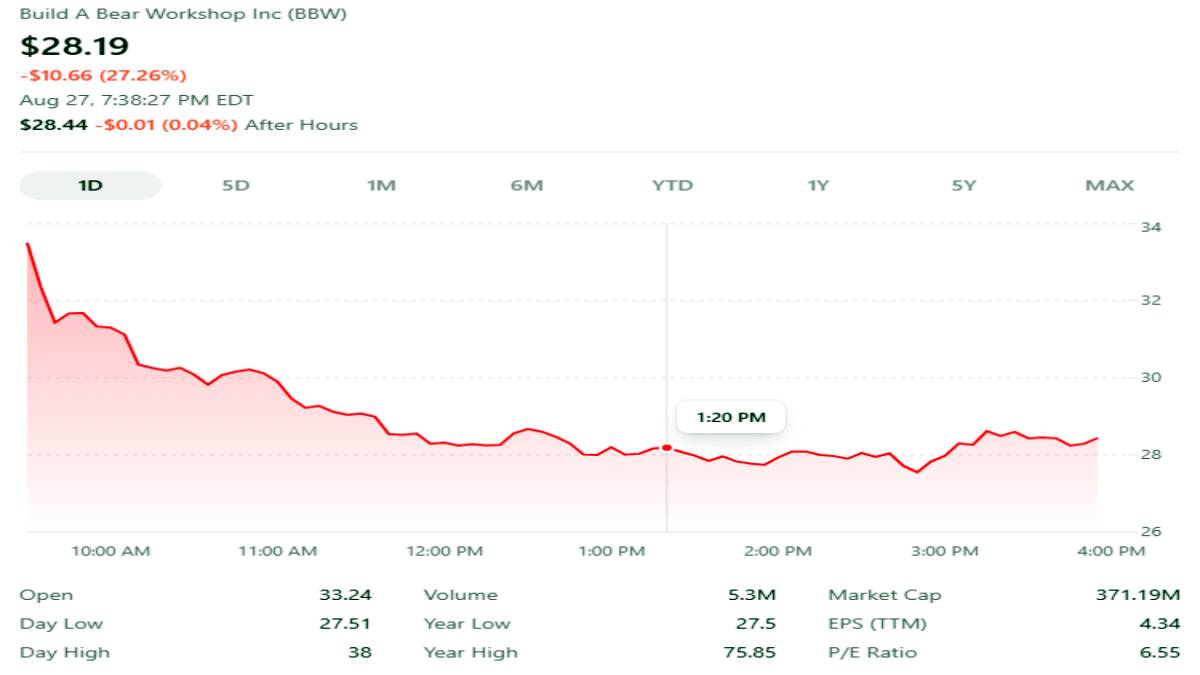
Task: Select the 5Y range tab
Action: [963, 185]
